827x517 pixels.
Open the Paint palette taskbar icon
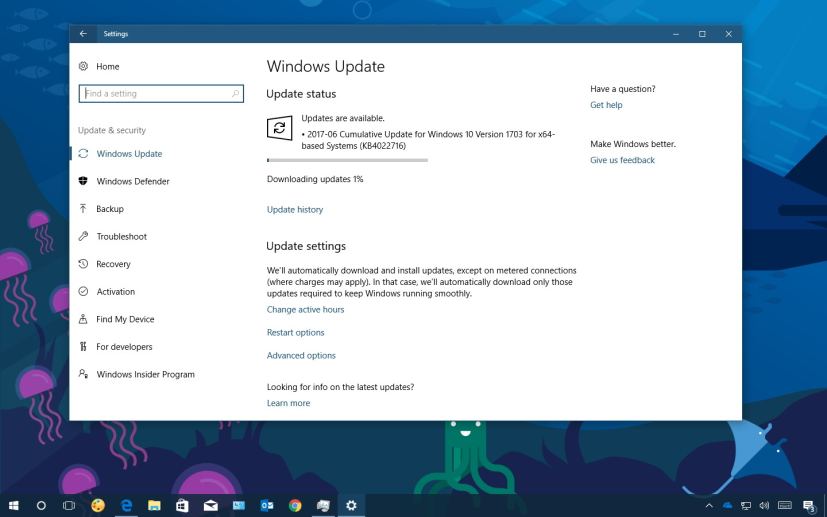98,505
